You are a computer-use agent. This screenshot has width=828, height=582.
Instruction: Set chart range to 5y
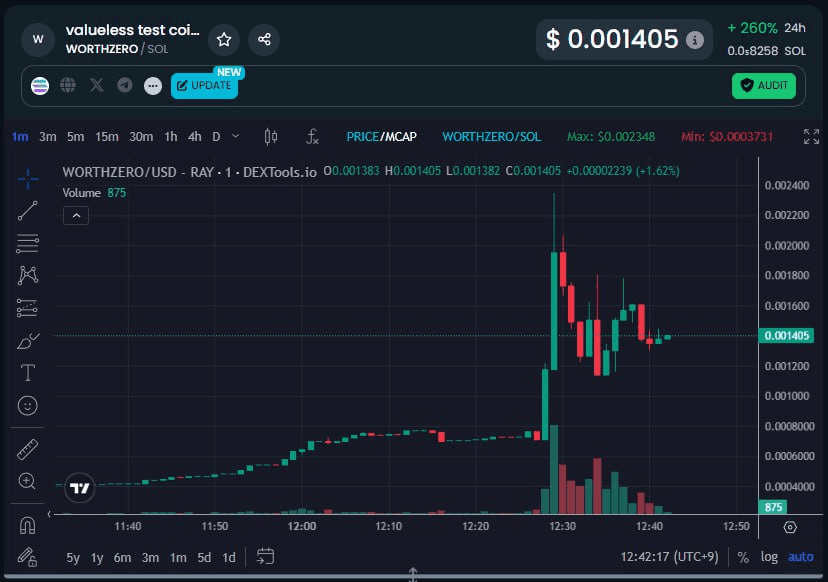point(73,558)
